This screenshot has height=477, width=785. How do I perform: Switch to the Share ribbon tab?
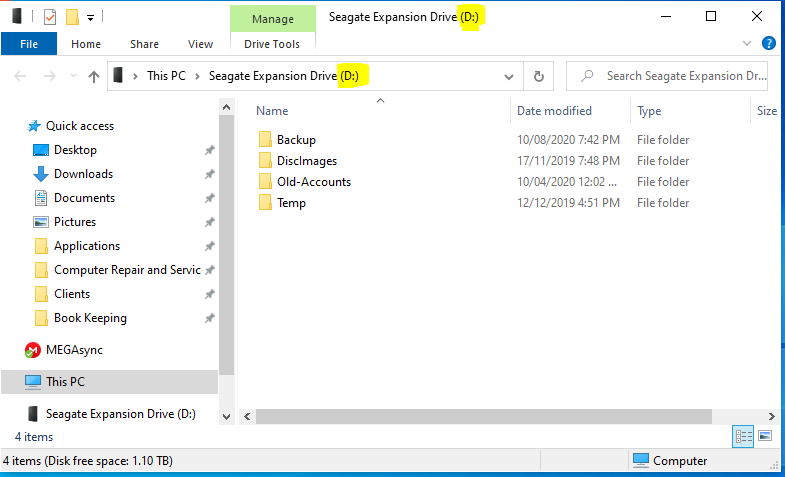144,44
